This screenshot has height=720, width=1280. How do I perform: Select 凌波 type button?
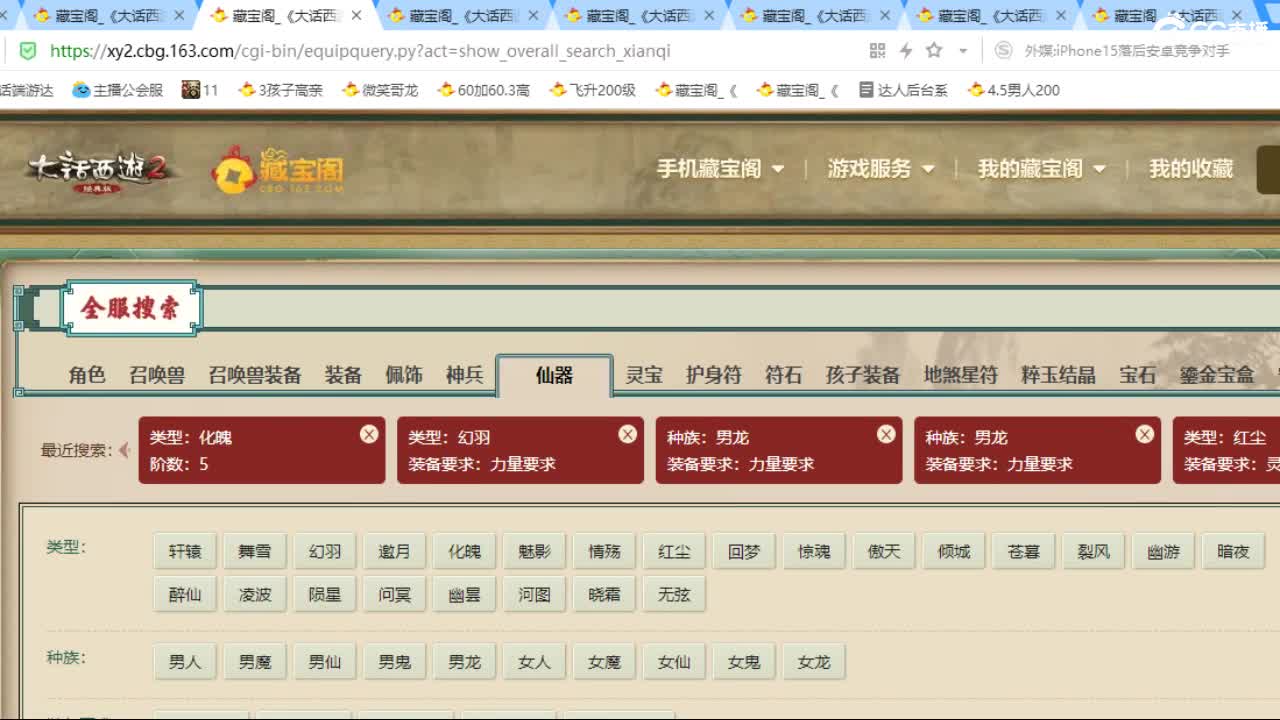(255, 594)
